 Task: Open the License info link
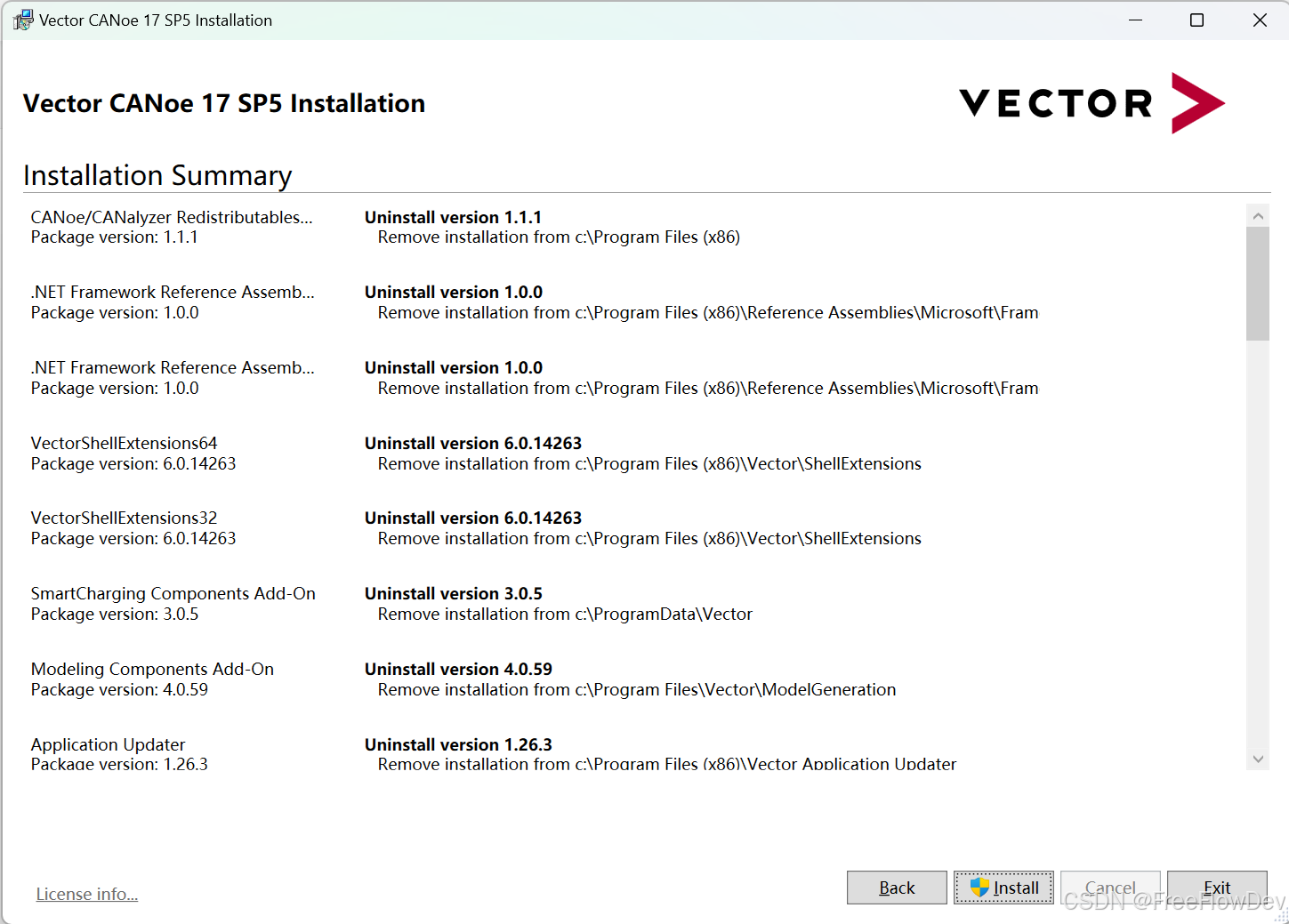87,894
